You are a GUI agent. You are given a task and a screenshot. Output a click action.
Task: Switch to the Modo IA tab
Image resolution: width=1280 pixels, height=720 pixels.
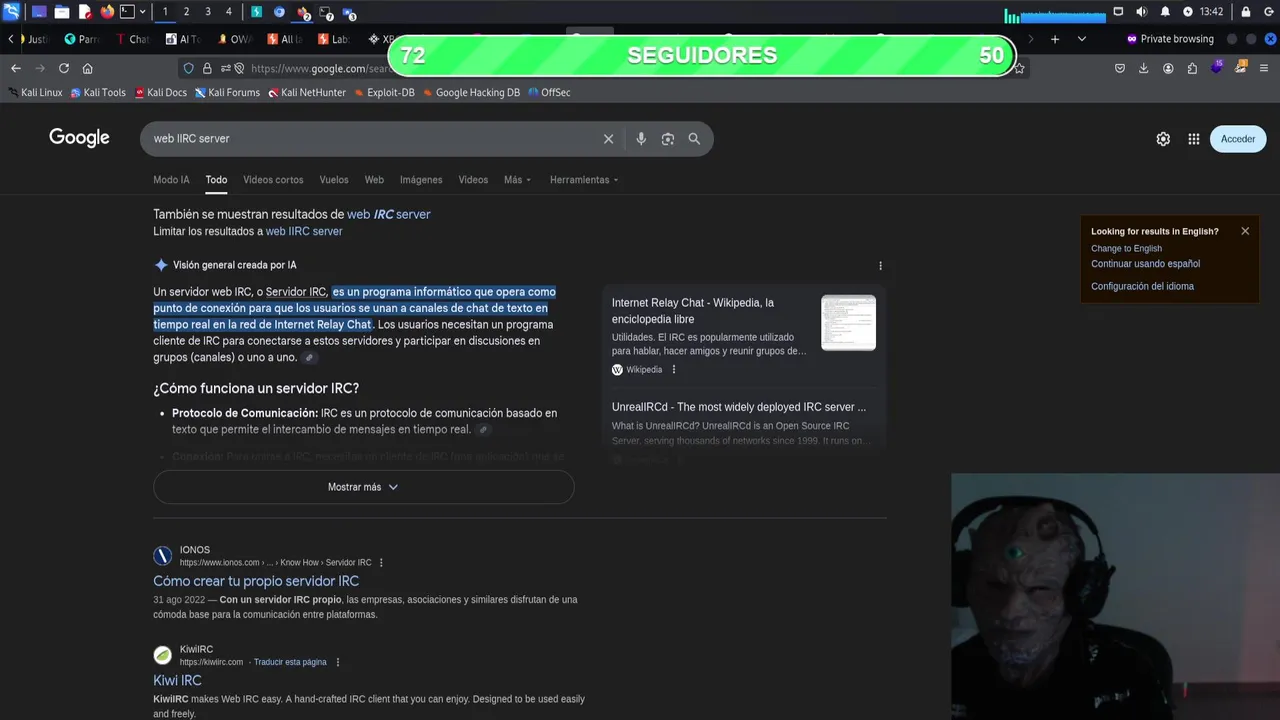pos(171,180)
